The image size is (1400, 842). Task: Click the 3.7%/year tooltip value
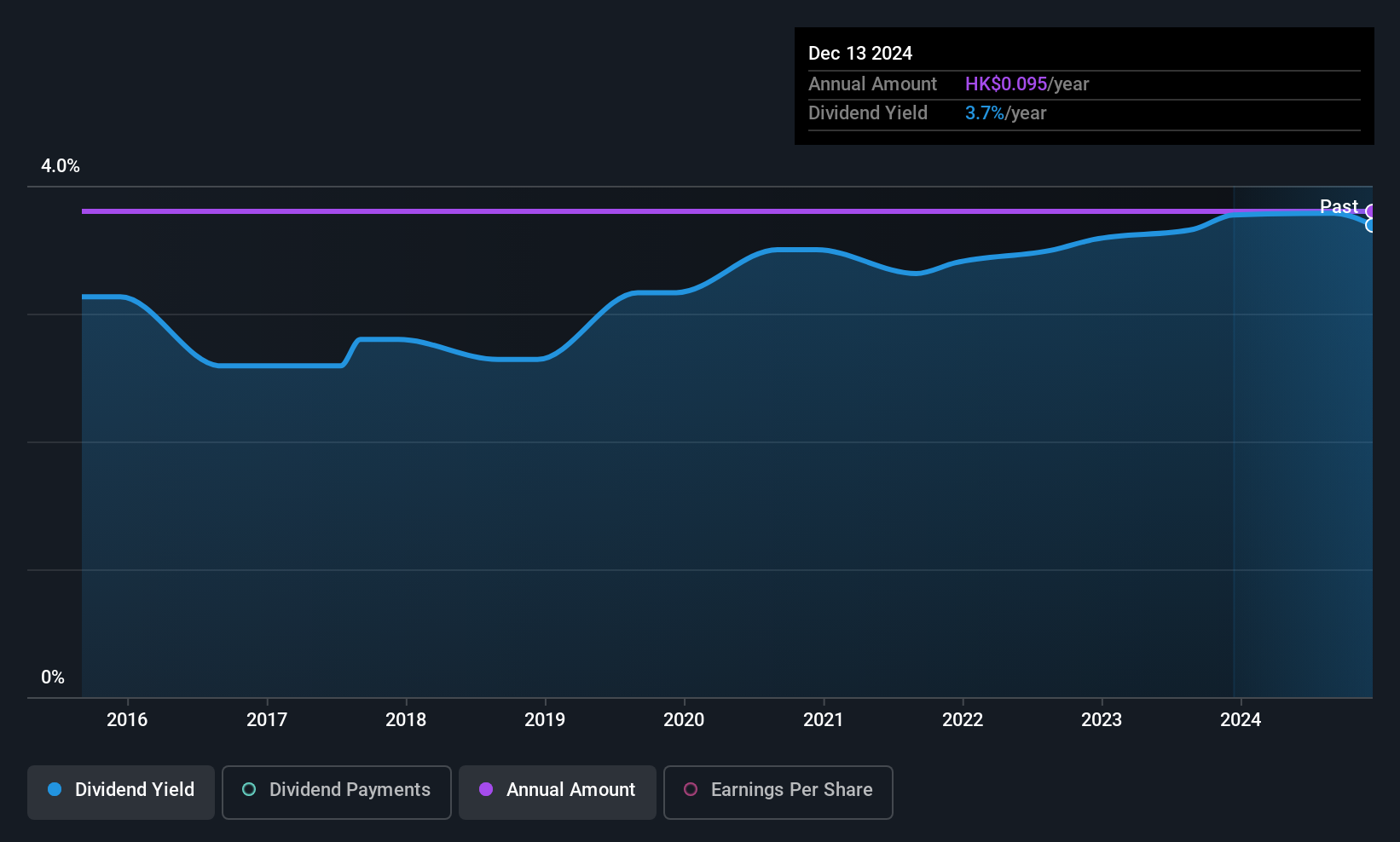pos(1005,113)
